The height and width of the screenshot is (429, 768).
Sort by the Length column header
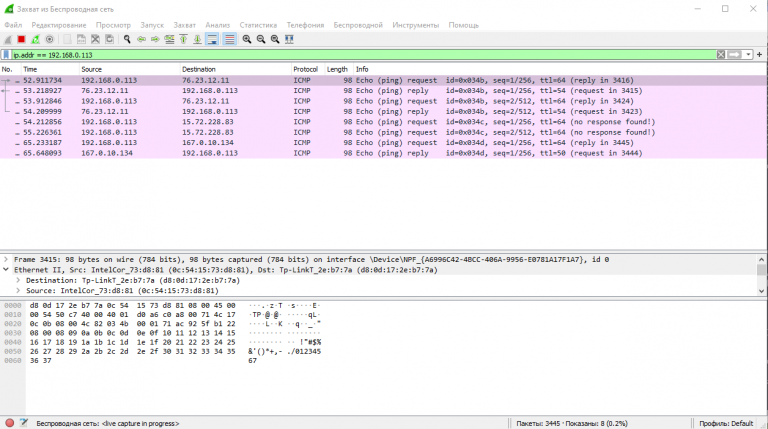click(x=339, y=70)
